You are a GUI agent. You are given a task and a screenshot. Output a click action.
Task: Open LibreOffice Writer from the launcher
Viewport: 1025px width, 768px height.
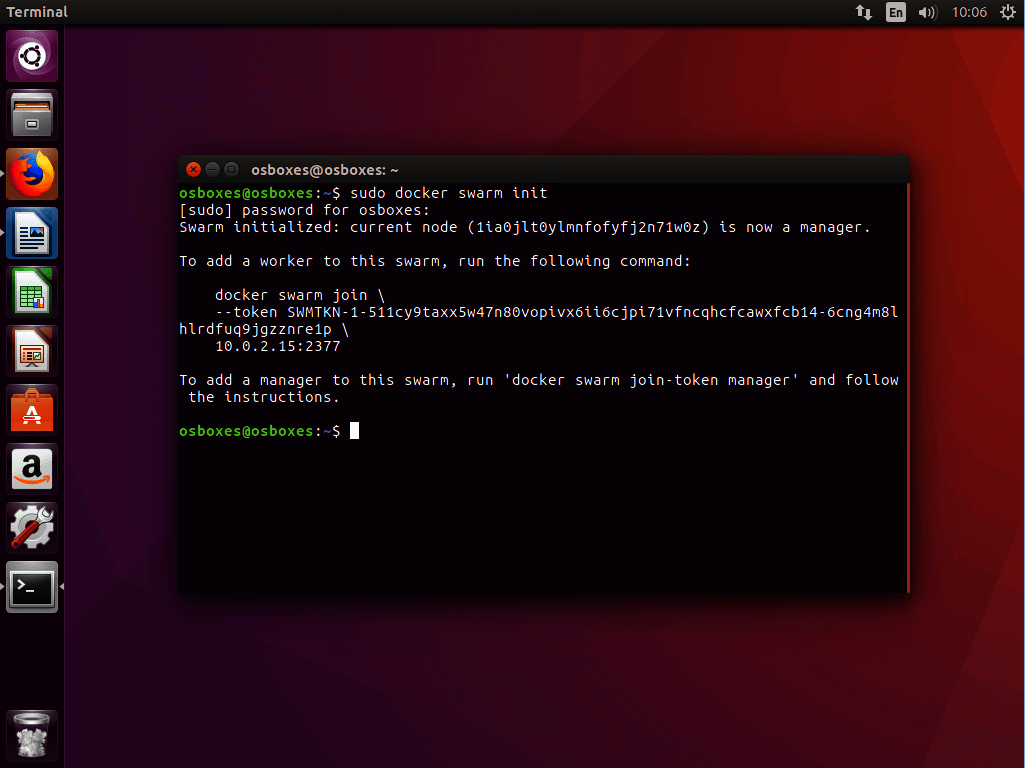tap(32, 233)
